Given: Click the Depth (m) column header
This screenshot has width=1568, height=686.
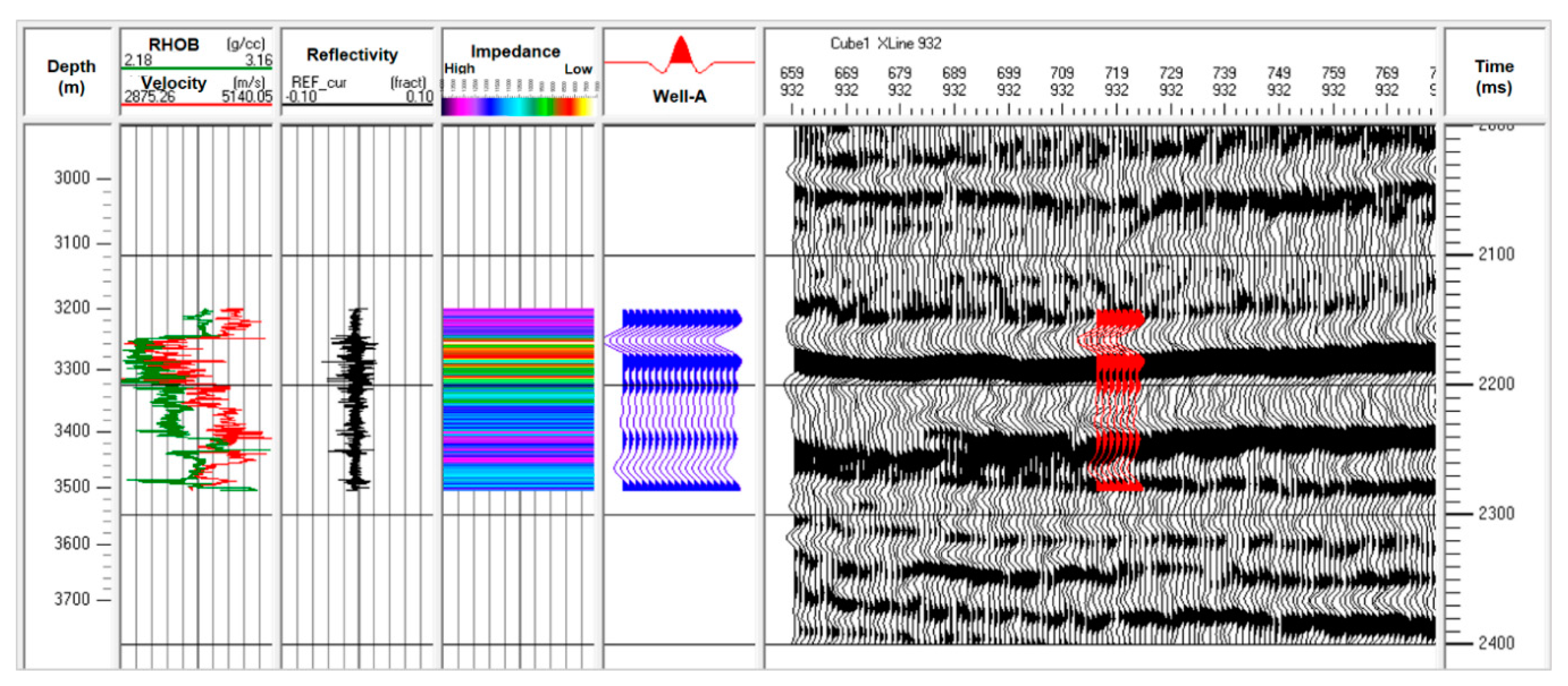Looking at the screenshot, I should click(x=71, y=76).
